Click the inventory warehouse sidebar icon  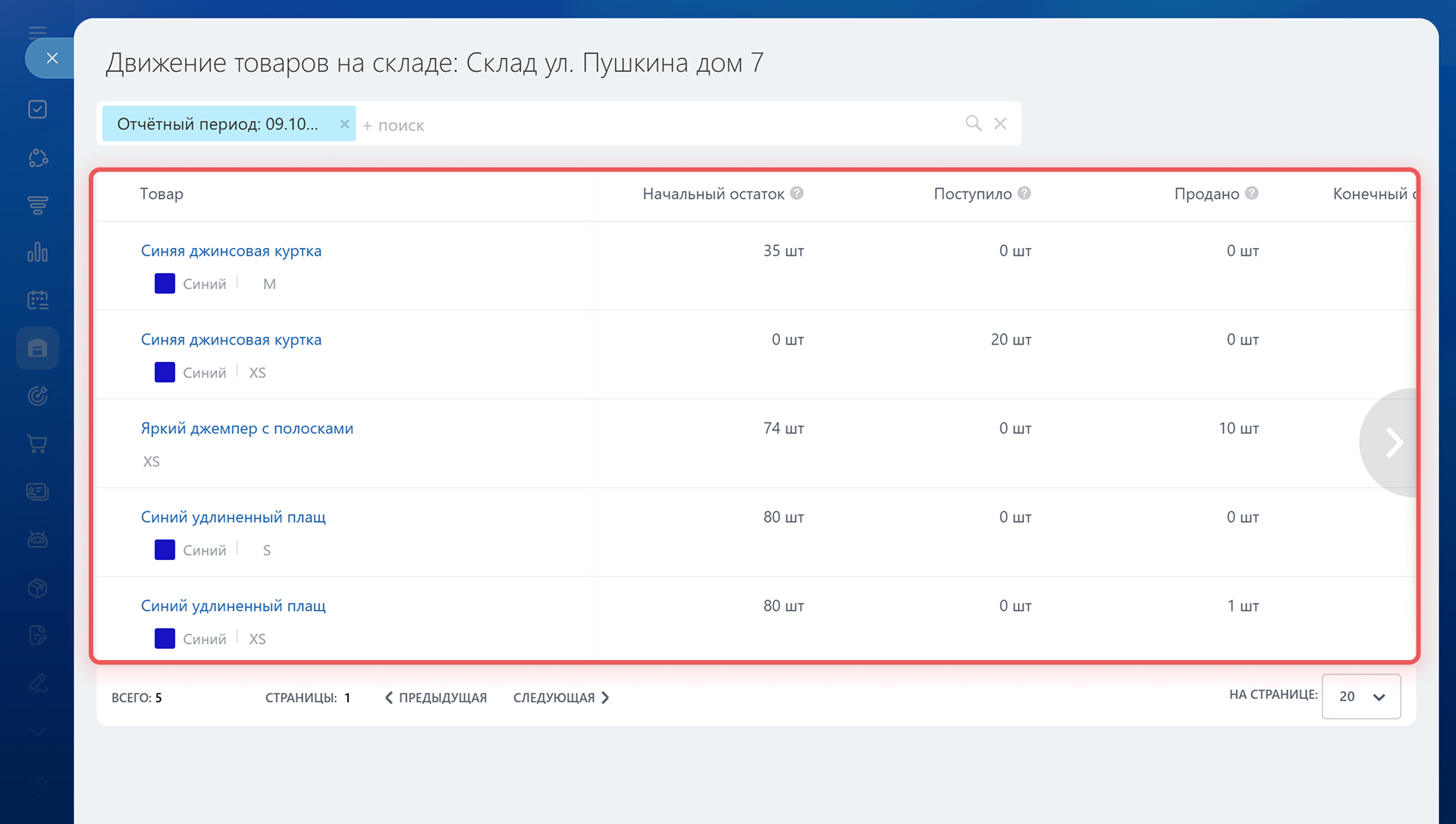point(37,348)
